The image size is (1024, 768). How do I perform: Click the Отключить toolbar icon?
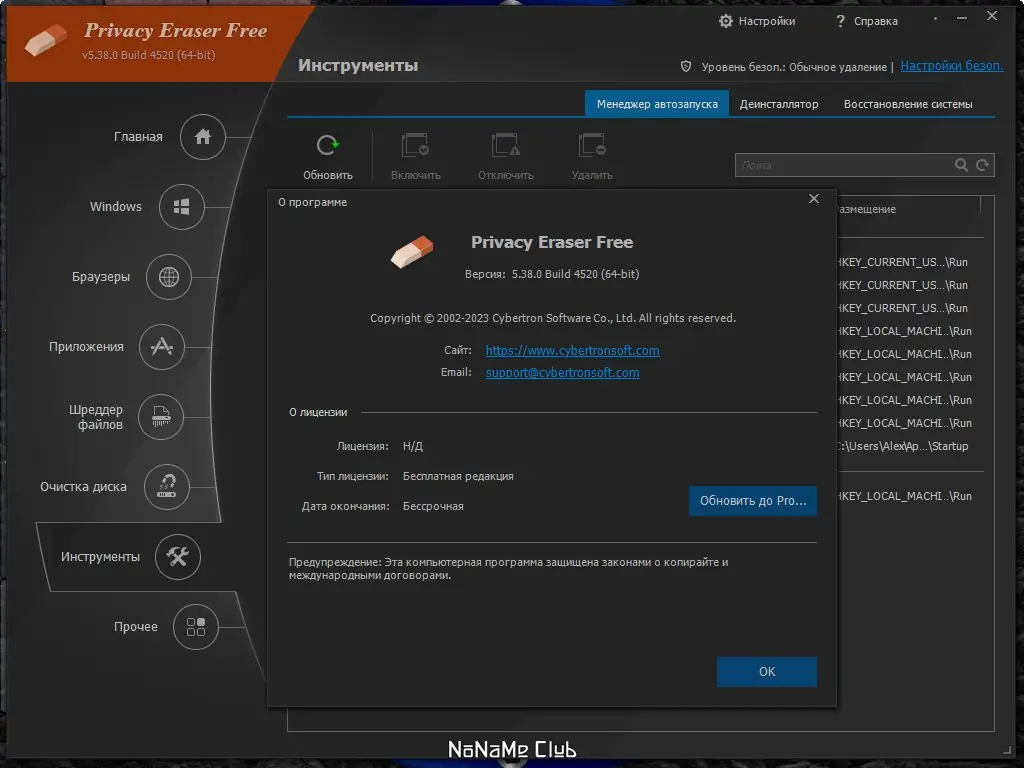coord(505,145)
